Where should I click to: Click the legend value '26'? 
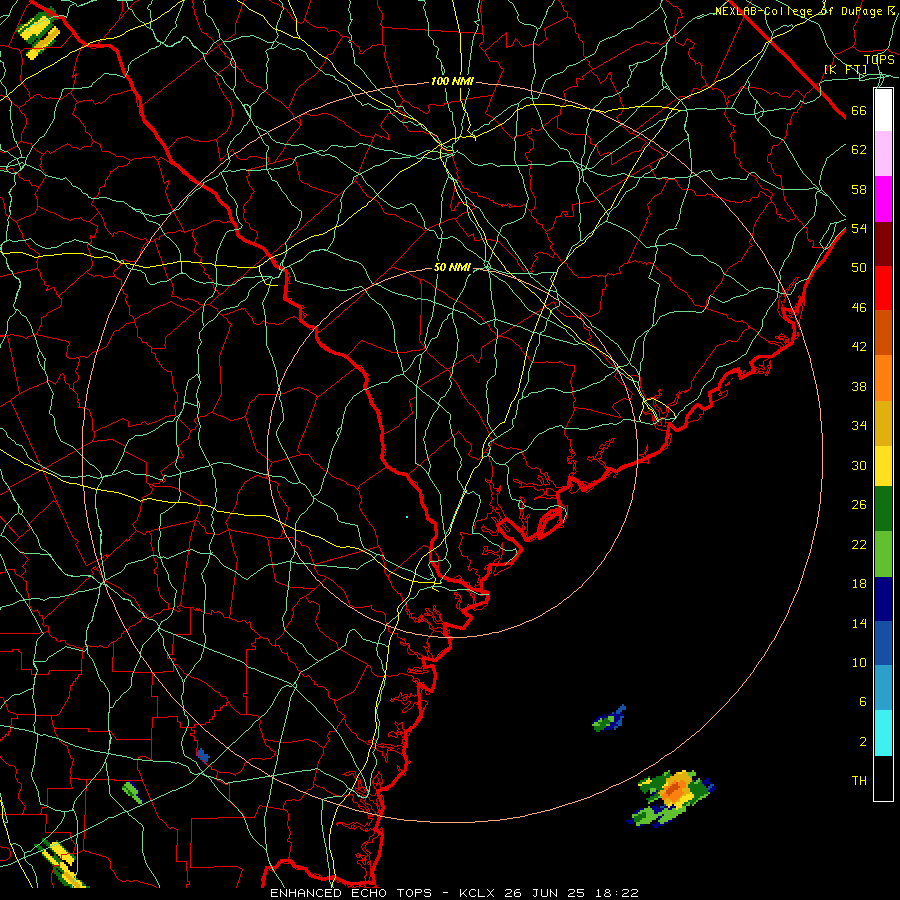click(x=859, y=505)
